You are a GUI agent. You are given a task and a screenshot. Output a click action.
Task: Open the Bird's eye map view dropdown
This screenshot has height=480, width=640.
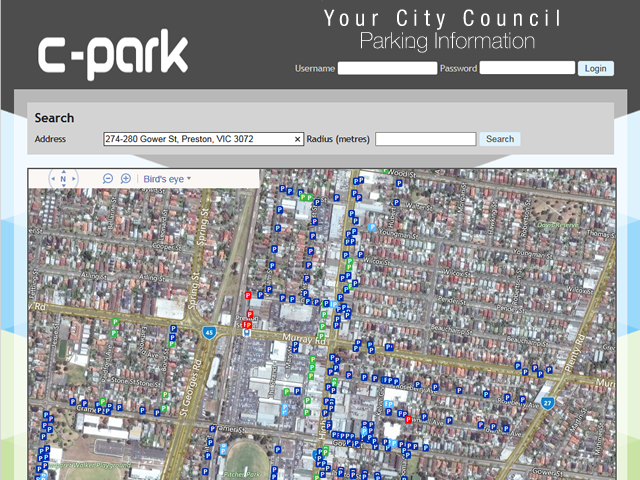166,179
